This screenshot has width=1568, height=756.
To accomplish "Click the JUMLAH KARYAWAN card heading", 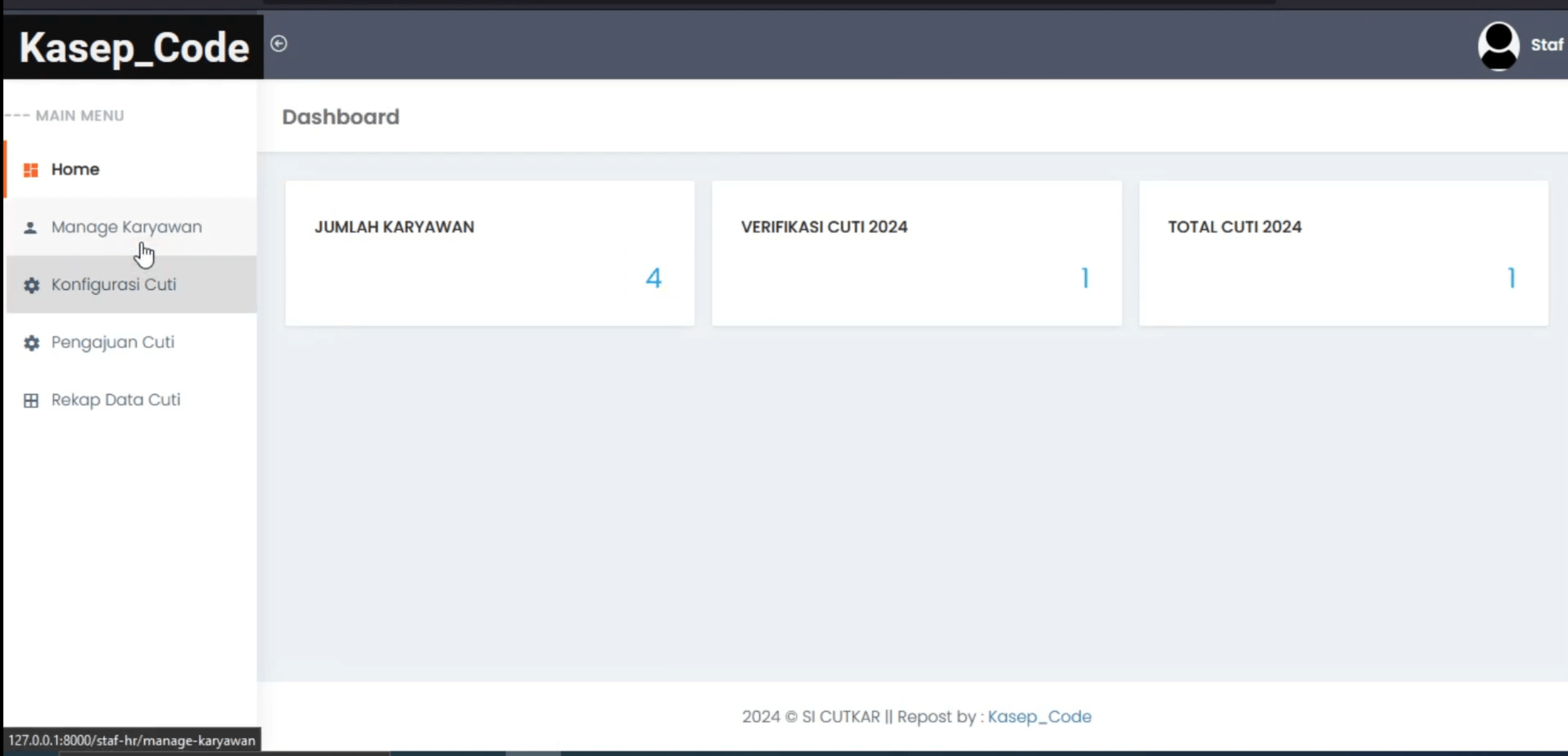I will click(x=394, y=227).
